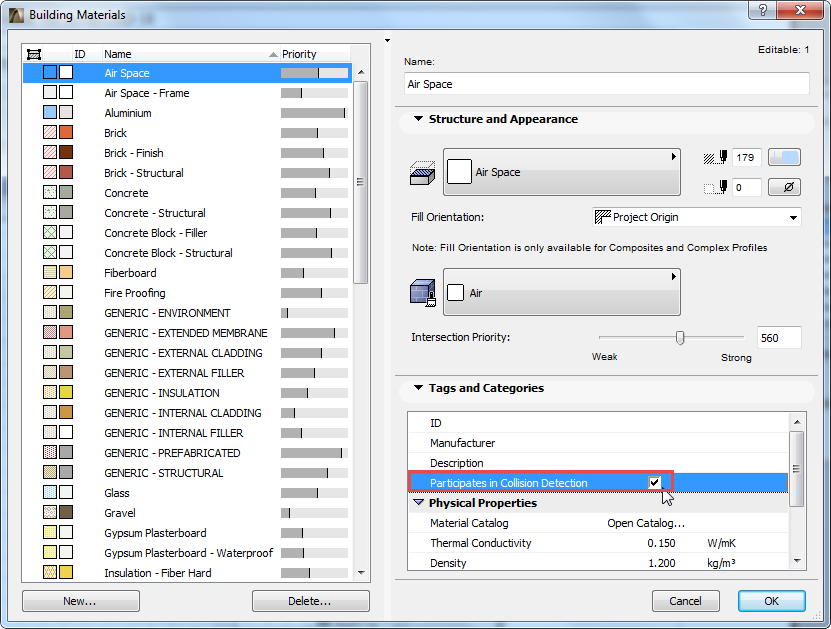Select the Description property row
The width and height of the screenshot is (831, 629).
click(598, 463)
